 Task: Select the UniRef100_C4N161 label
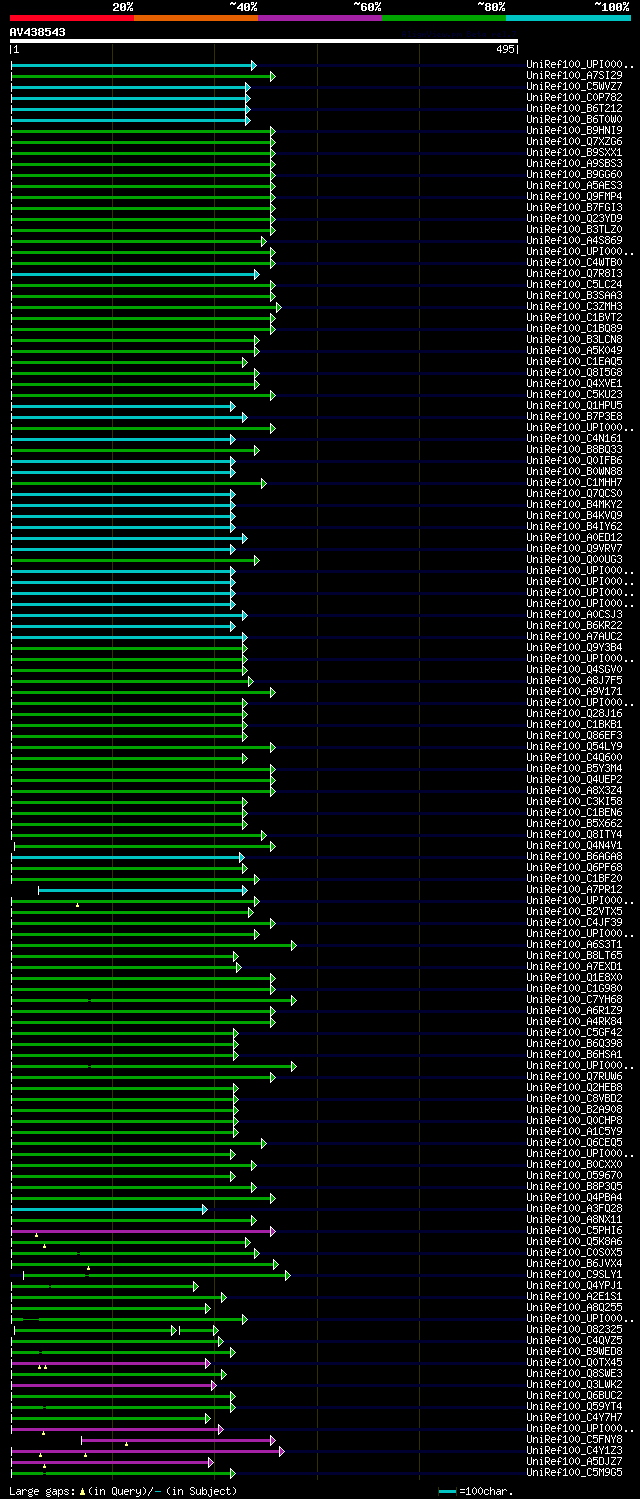574,438
